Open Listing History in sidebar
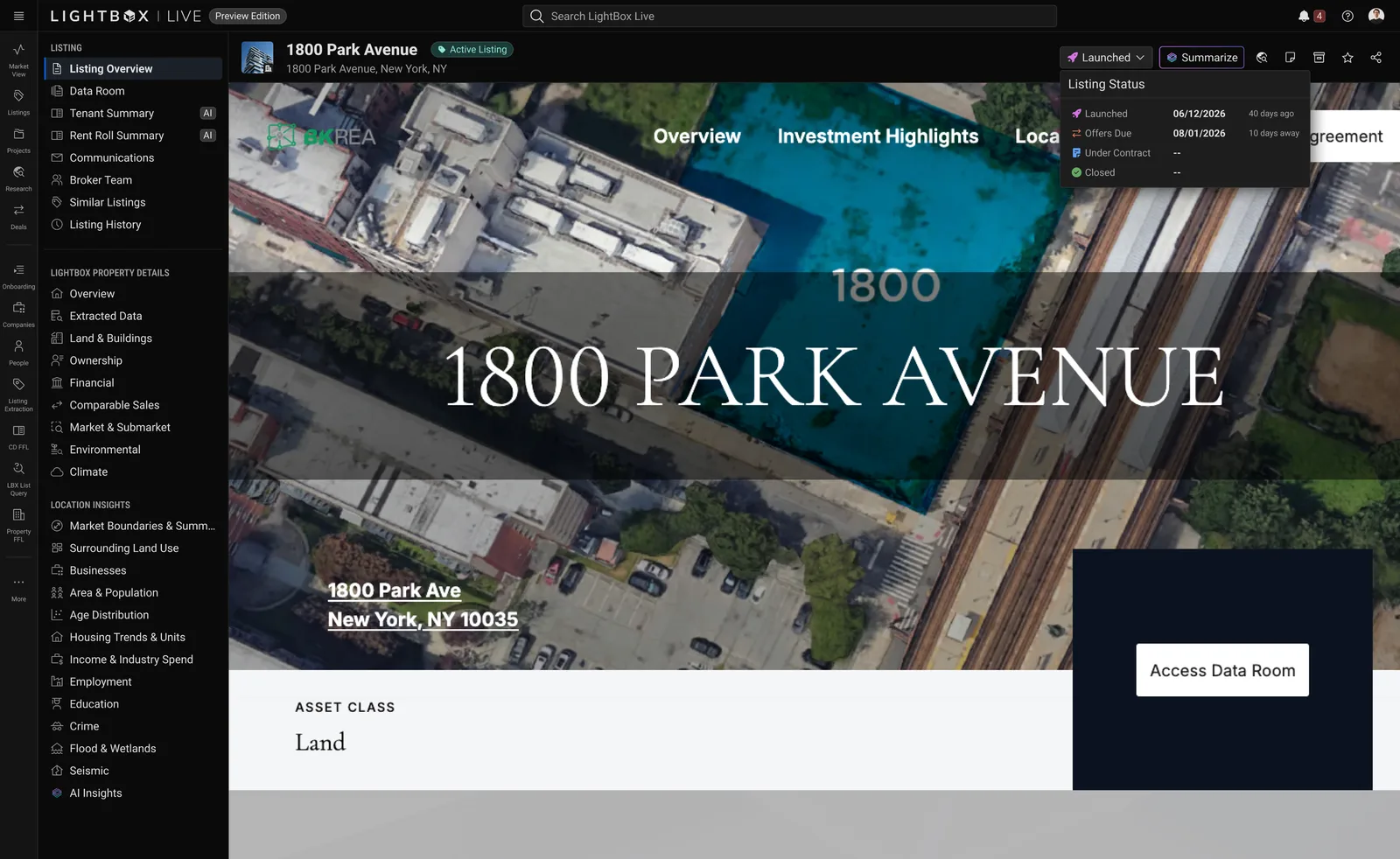1400x859 pixels. click(133, 225)
